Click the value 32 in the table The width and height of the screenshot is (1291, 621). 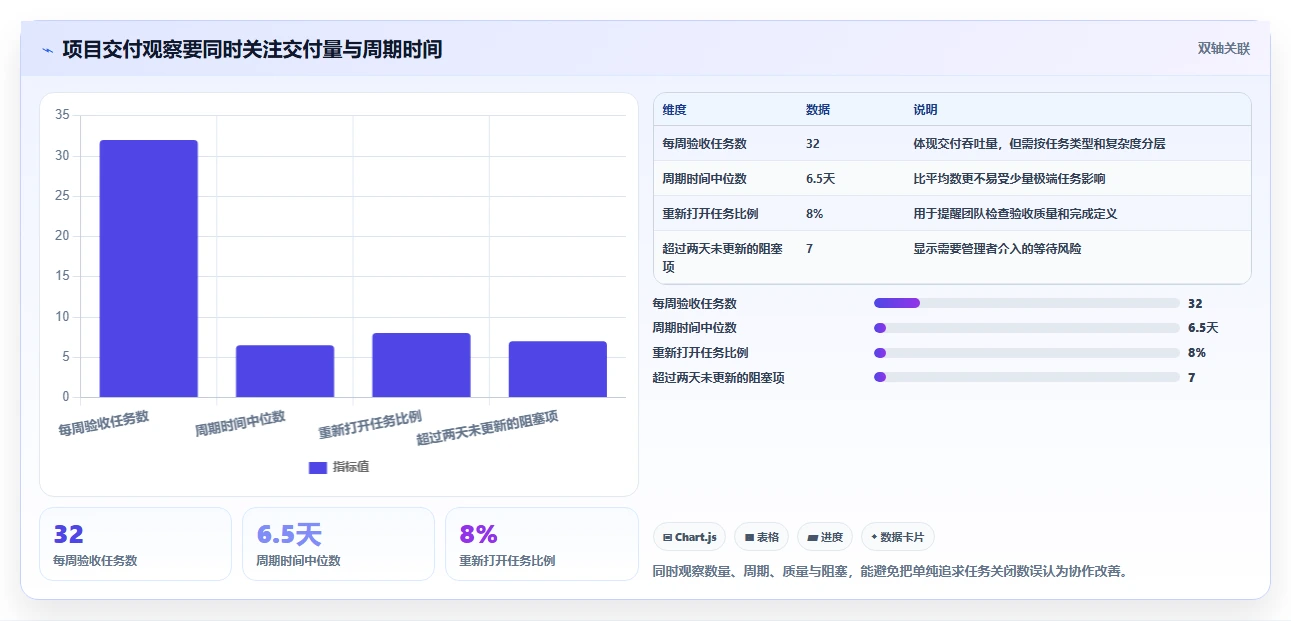coord(813,144)
